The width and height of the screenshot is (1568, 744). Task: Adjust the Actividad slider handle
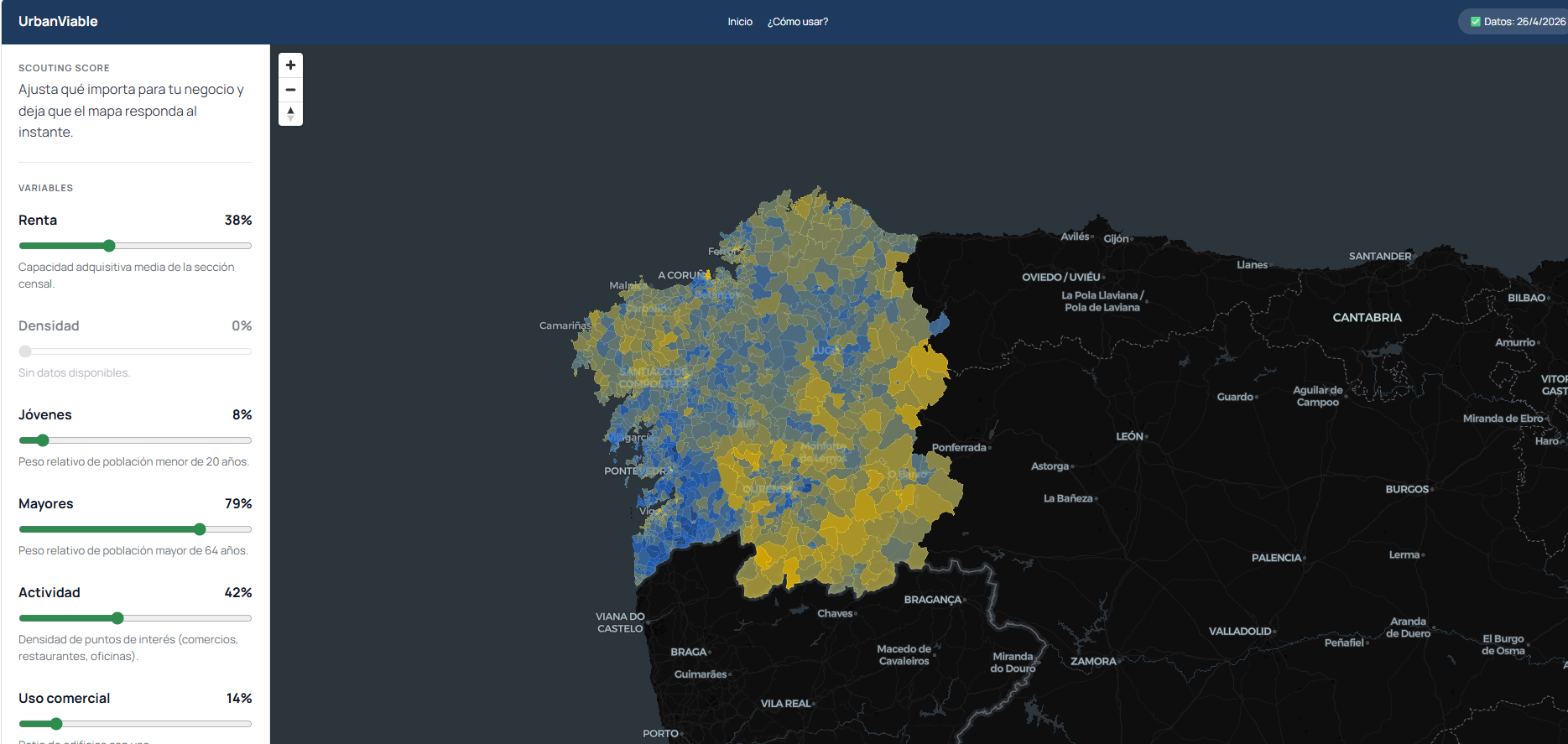pos(117,618)
